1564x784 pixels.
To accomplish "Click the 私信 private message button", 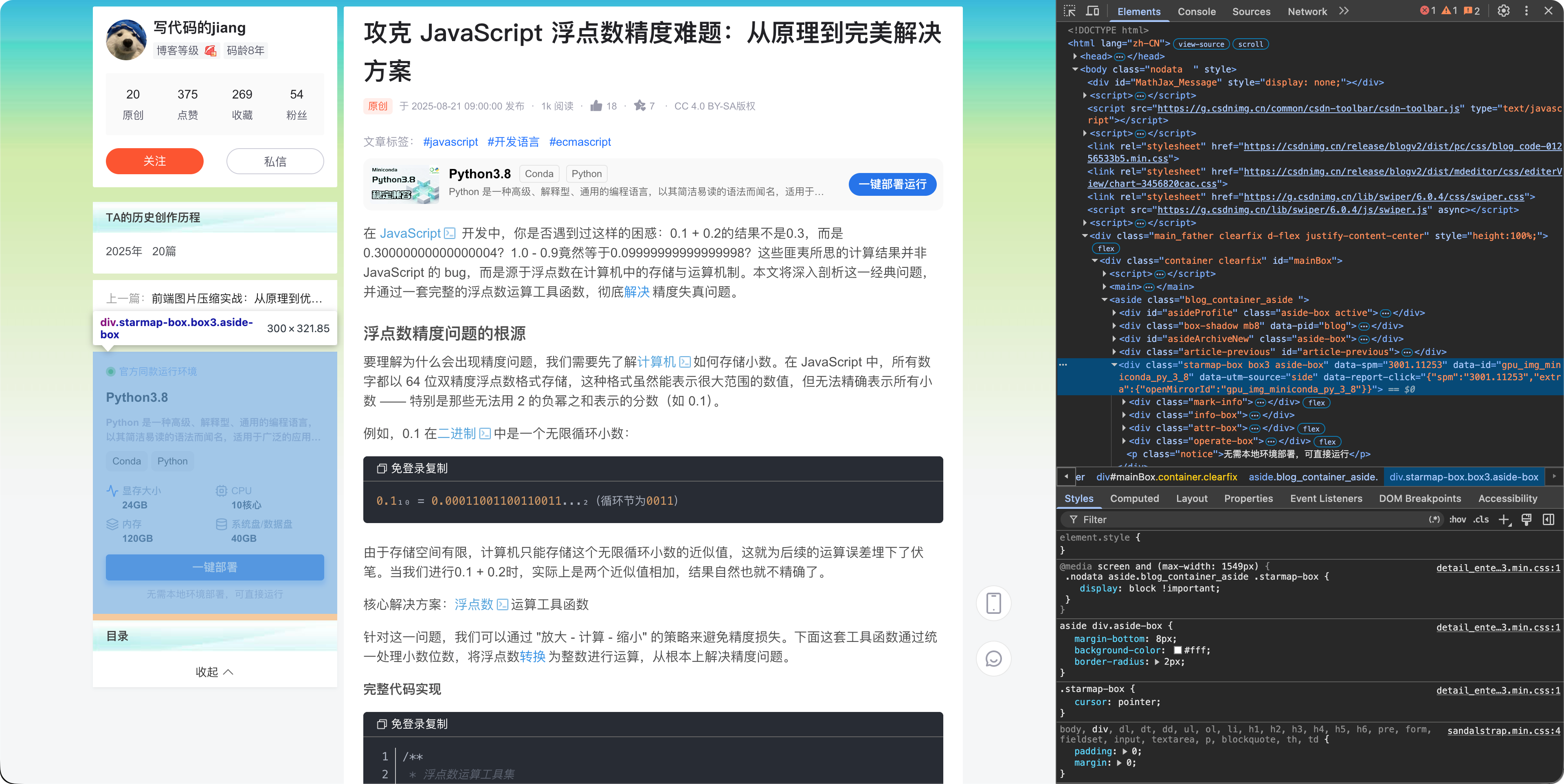I will (275, 161).
